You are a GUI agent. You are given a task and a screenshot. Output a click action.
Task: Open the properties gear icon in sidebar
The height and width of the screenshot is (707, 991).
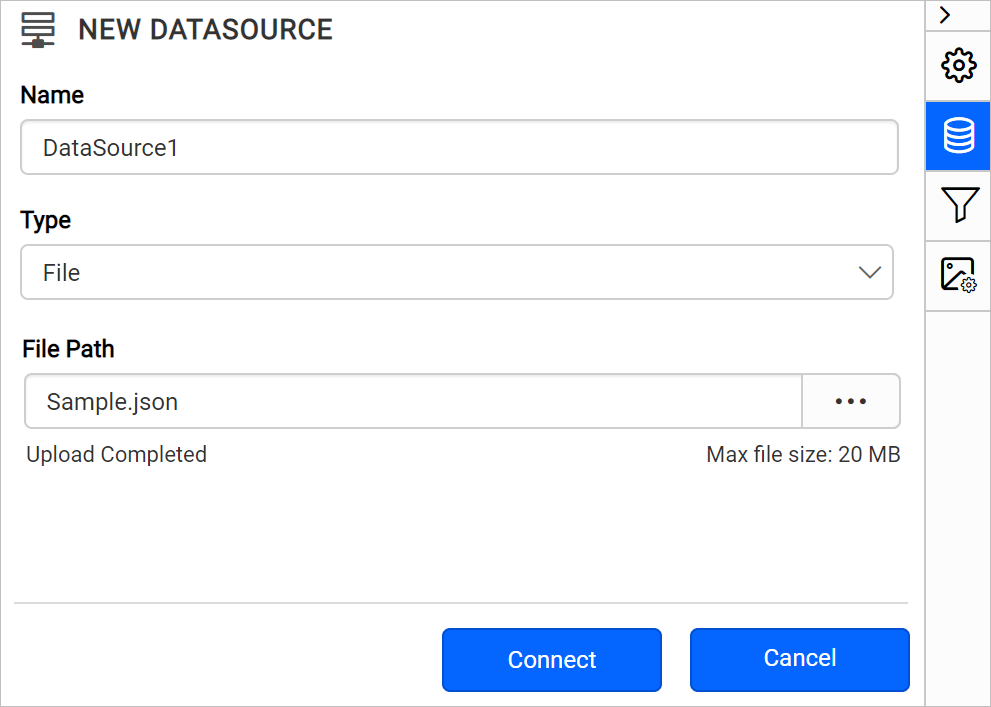pyautogui.click(x=958, y=65)
